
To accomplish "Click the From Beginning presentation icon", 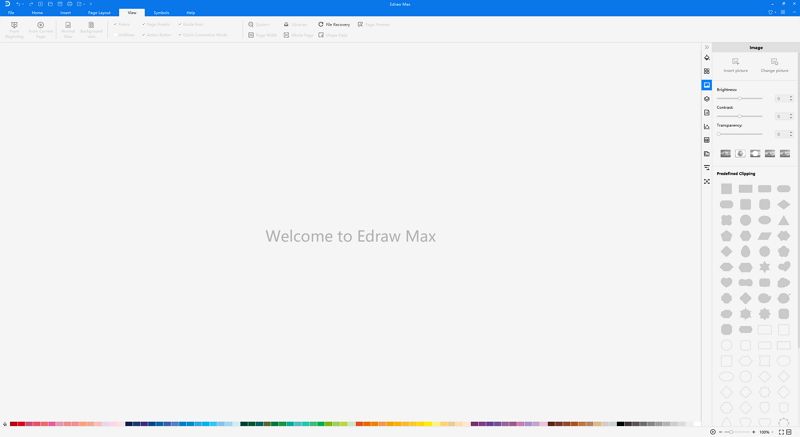I will point(14,25).
